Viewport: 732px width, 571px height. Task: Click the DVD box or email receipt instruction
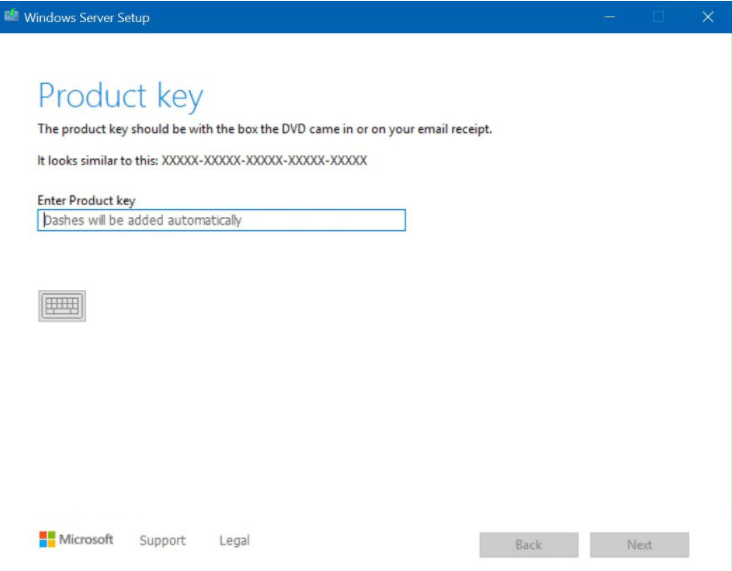pos(264,129)
